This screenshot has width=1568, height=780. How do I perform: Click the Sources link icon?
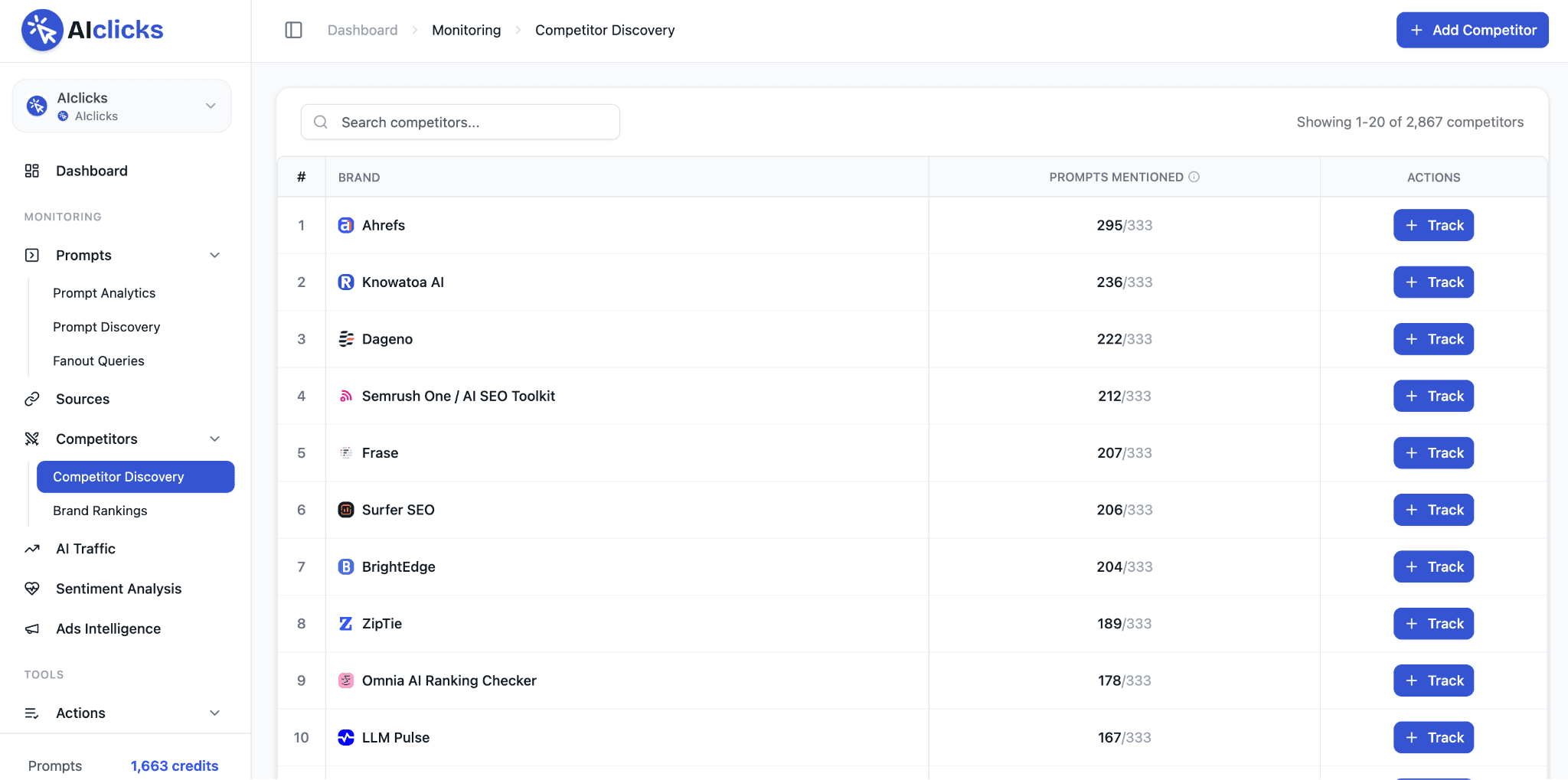32,399
